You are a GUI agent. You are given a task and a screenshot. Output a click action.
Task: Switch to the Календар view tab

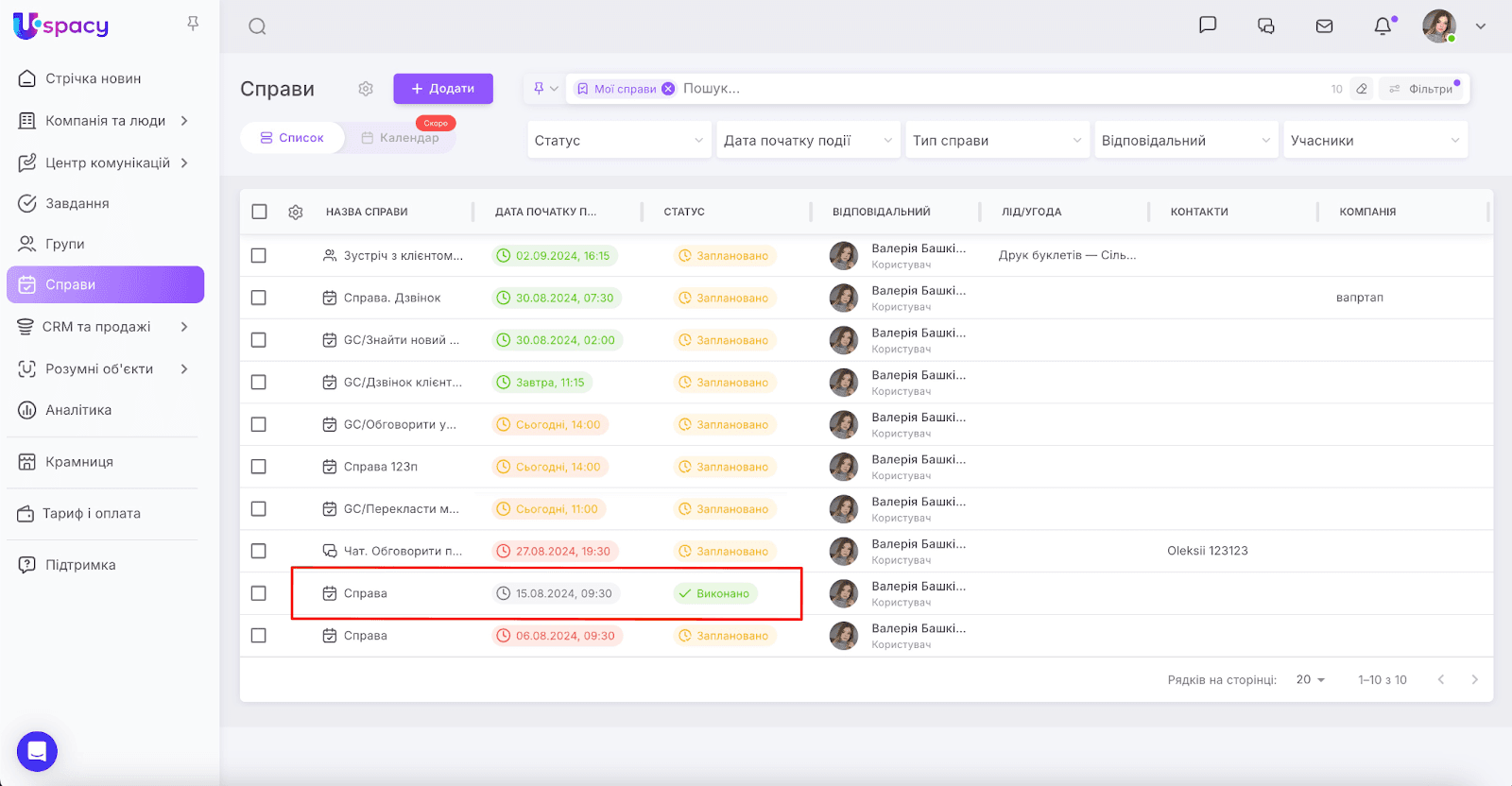click(401, 138)
